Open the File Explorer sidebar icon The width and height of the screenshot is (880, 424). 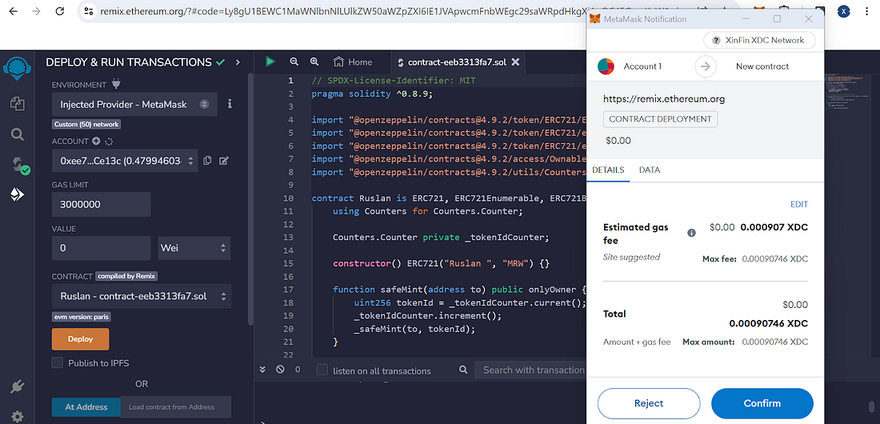coord(17,103)
